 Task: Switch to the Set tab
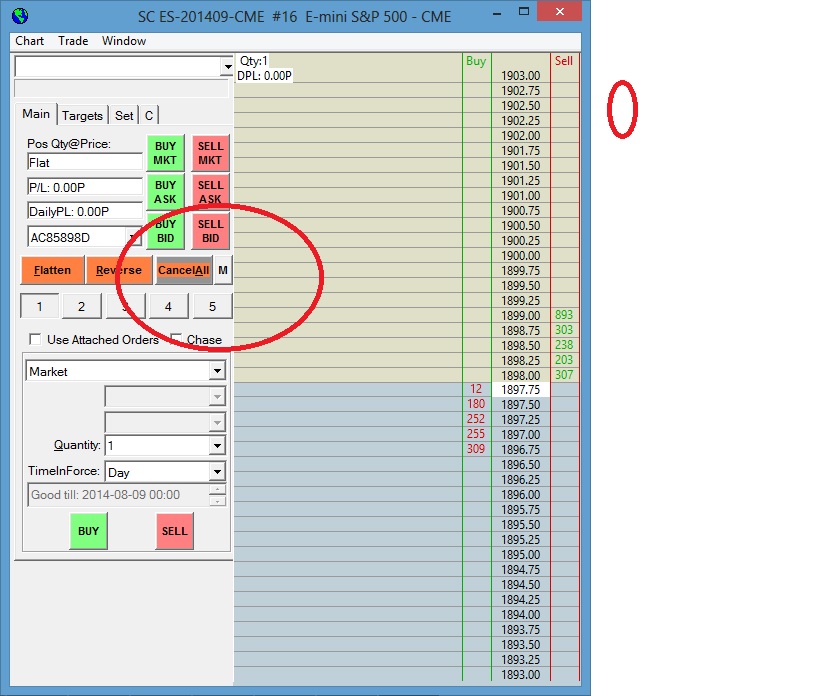(x=124, y=115)
